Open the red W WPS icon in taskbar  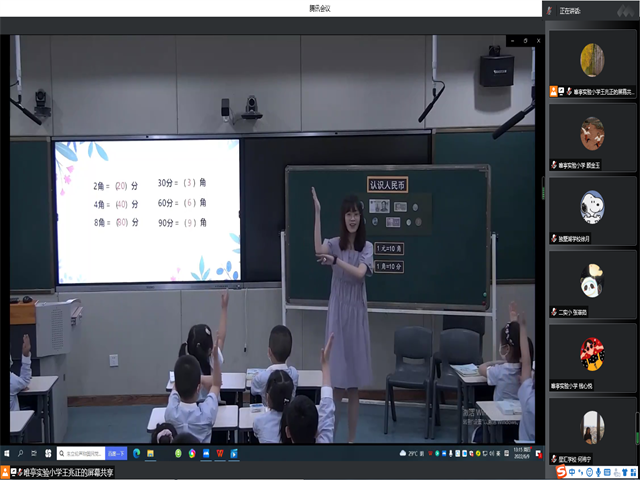tap(220, 453)
